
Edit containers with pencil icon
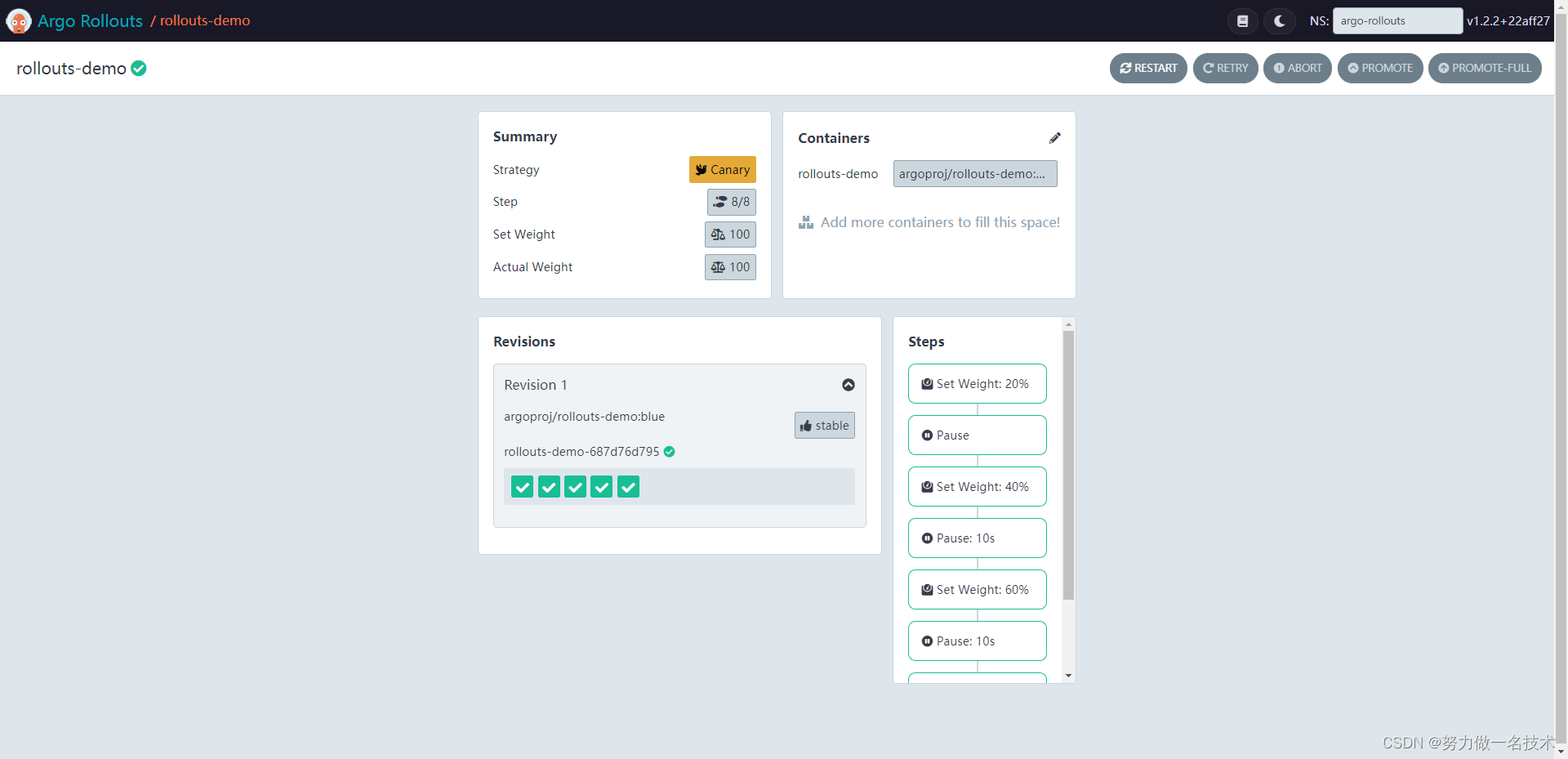(1054, 138)
